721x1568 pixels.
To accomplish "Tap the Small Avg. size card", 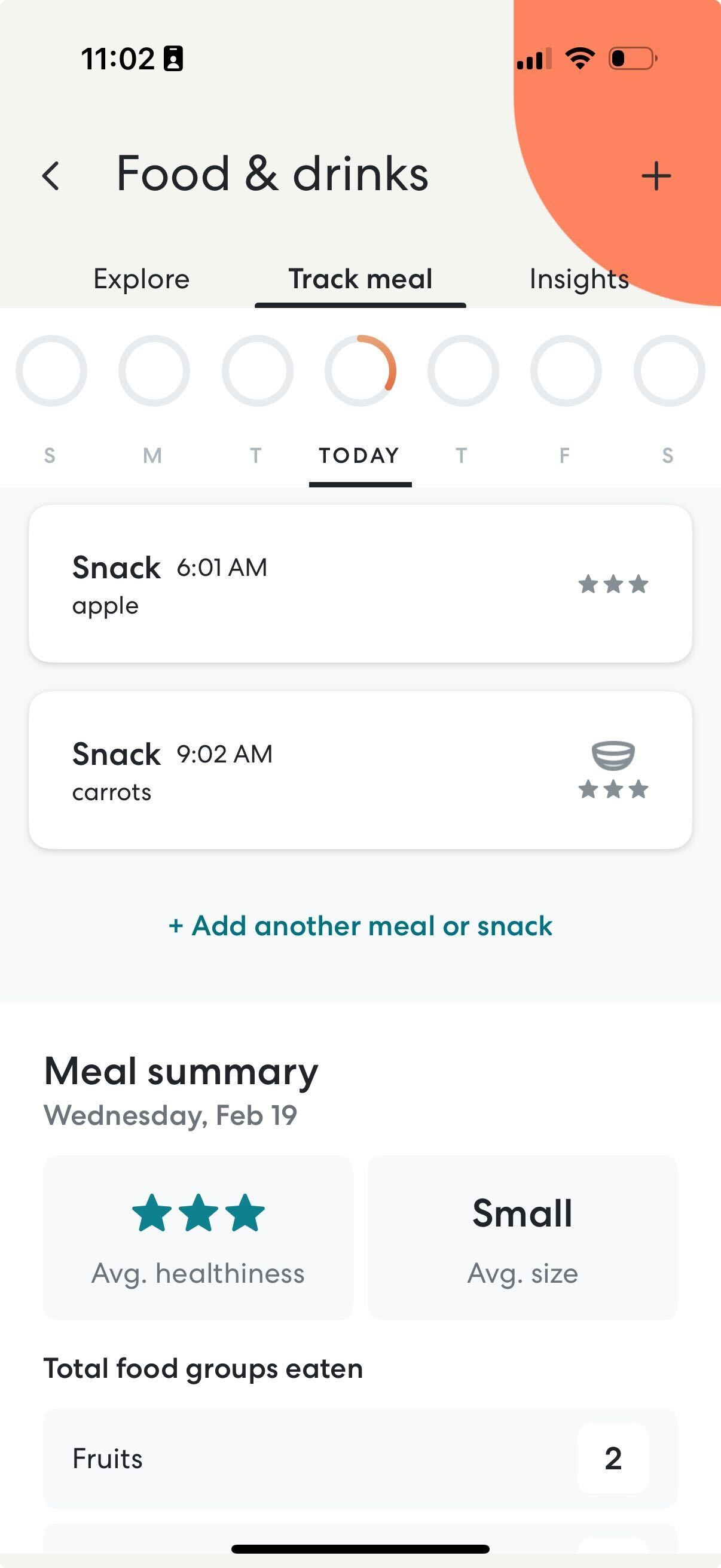I will click(x=523, y=1237).
